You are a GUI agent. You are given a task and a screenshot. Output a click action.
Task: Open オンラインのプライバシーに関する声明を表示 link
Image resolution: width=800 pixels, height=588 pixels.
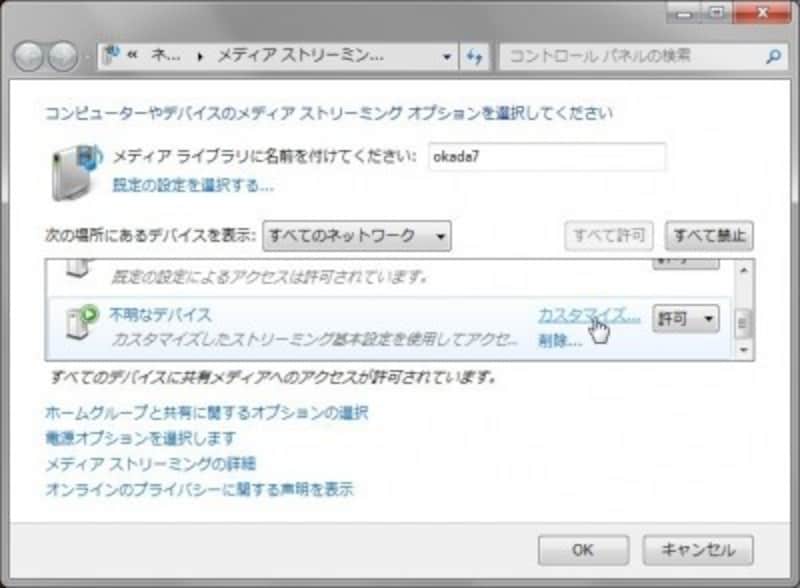[199, 489]
